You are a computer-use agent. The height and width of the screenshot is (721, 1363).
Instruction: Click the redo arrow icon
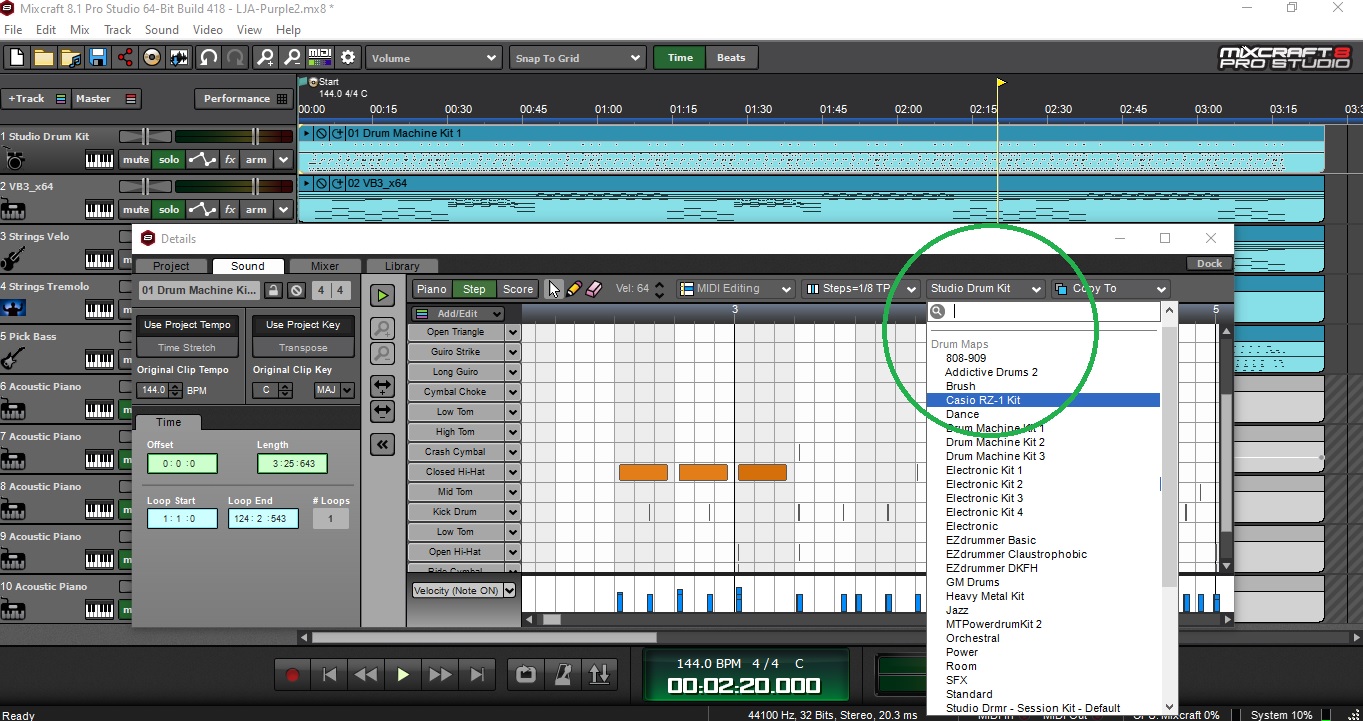click(x=235, y=58)
